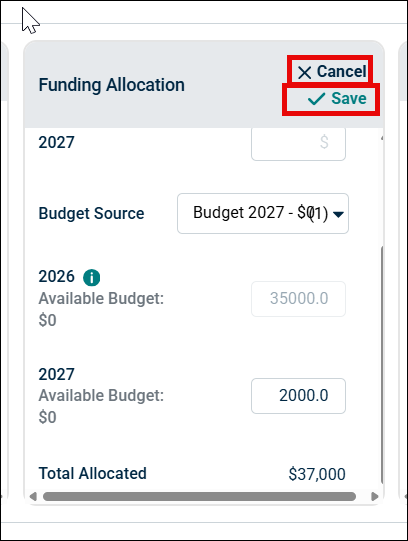The height and width of the screenshot is (541, 408).
Task: Expand the Budget Source dropdown caret
Action: [x=338, y=214]
